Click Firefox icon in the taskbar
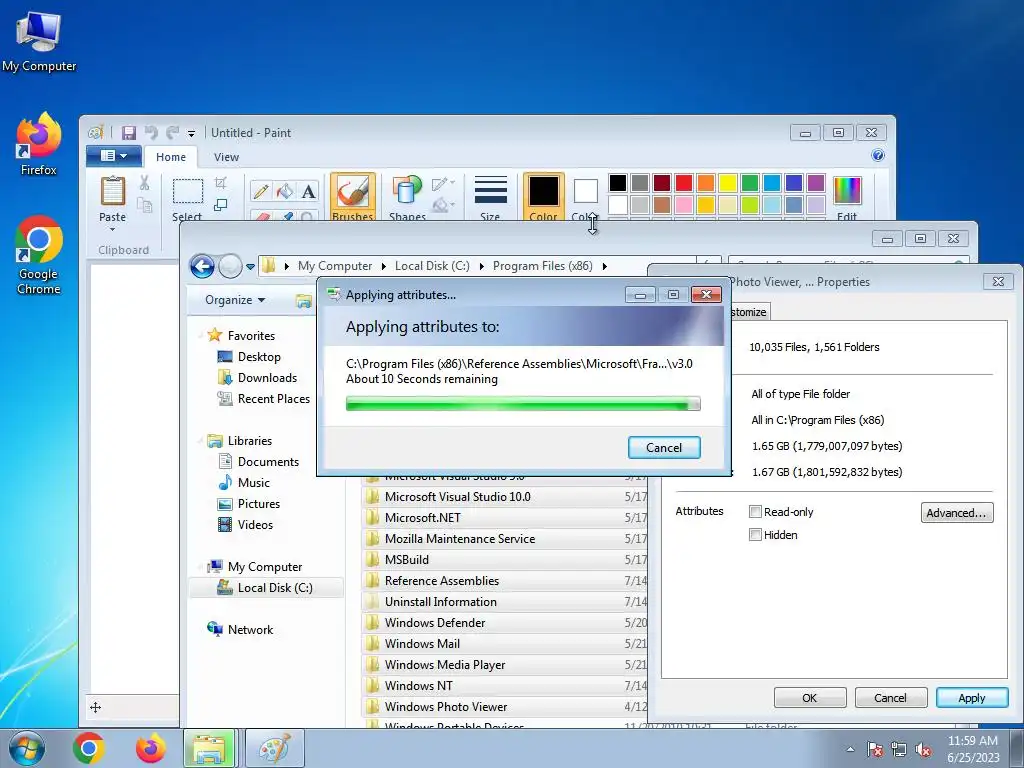The image size is (1024, 768). (x=151, y=748)
